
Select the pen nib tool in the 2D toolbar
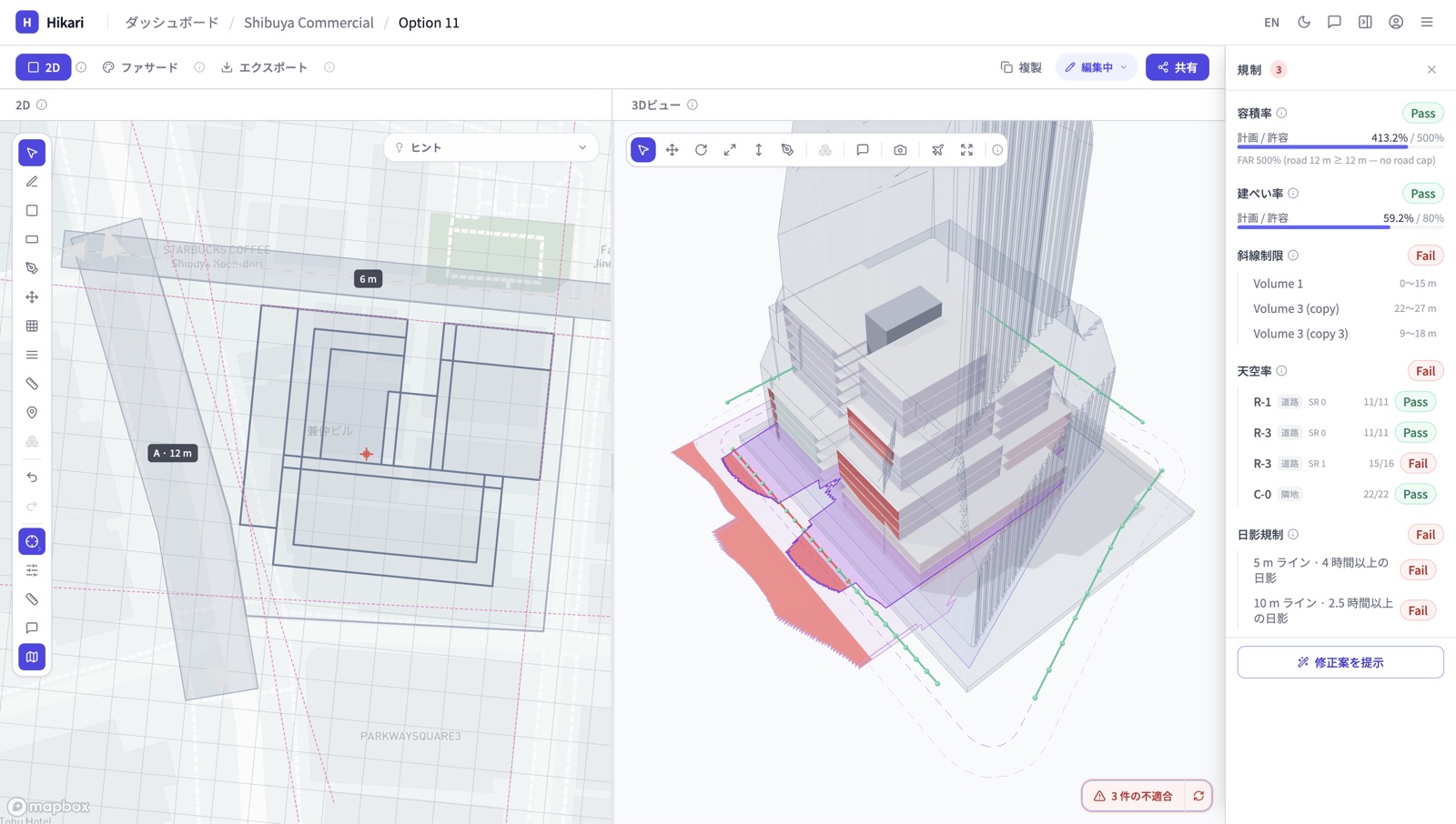pyautogui.click(x=32, y=268)
